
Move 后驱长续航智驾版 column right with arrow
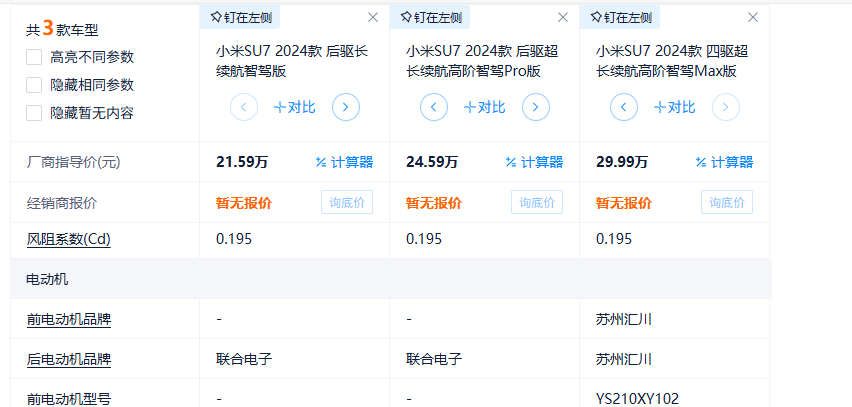346,107
